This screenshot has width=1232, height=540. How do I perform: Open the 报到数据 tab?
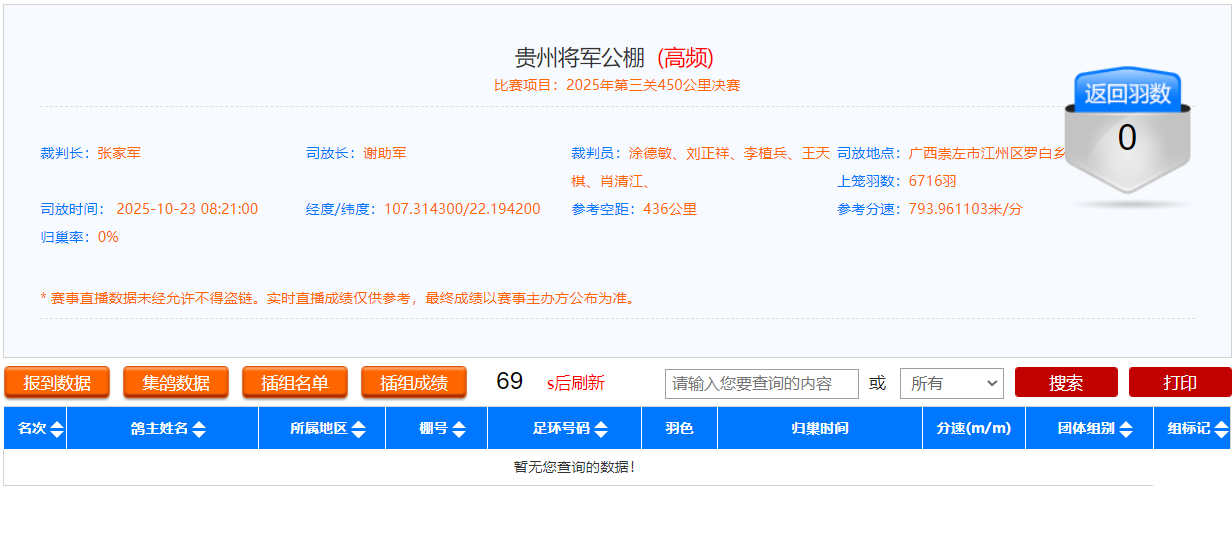click(x=57, y=383)
